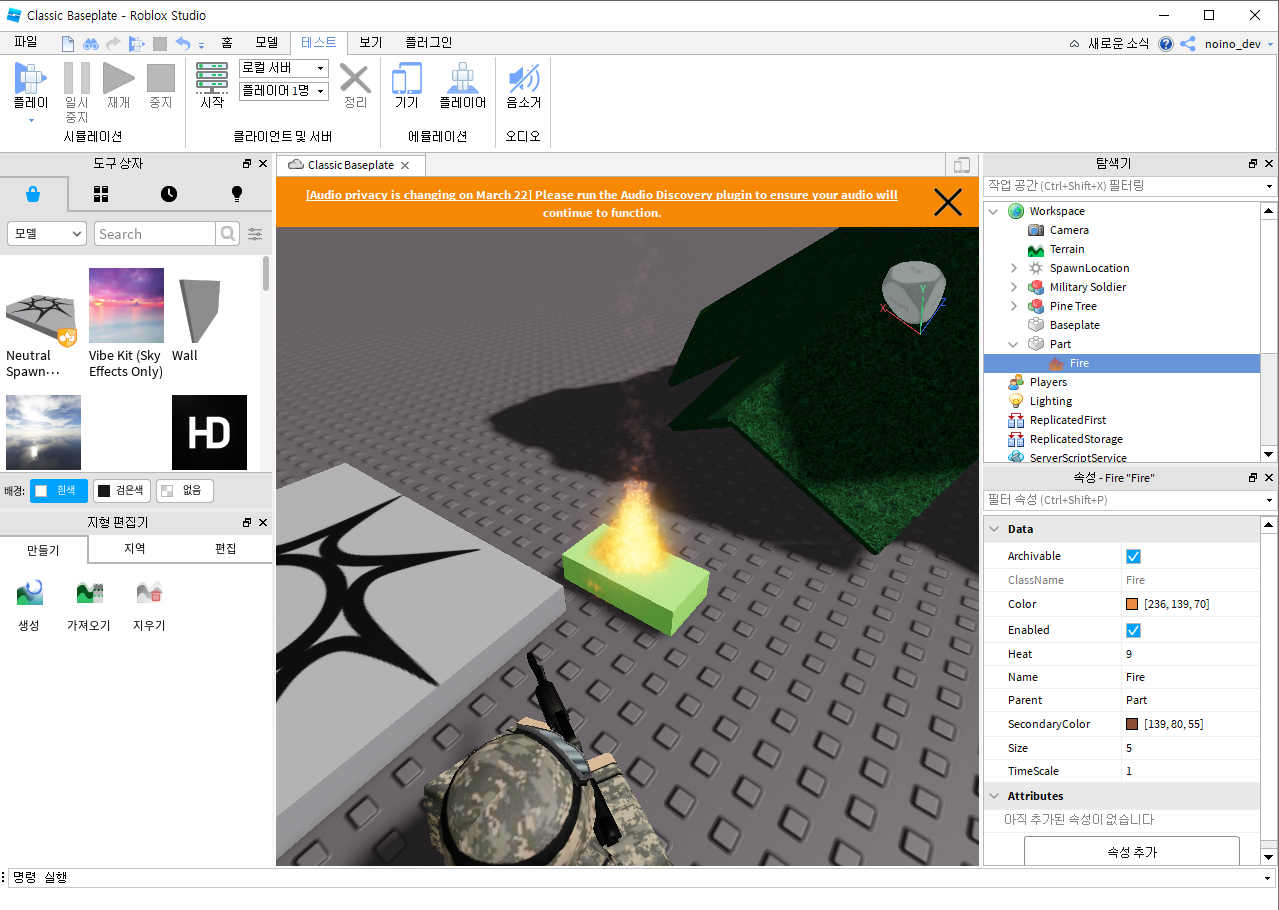The image size is (1279, 910).
Task: Select the 테스트 ribbon tab
Action: pos(318,42)
